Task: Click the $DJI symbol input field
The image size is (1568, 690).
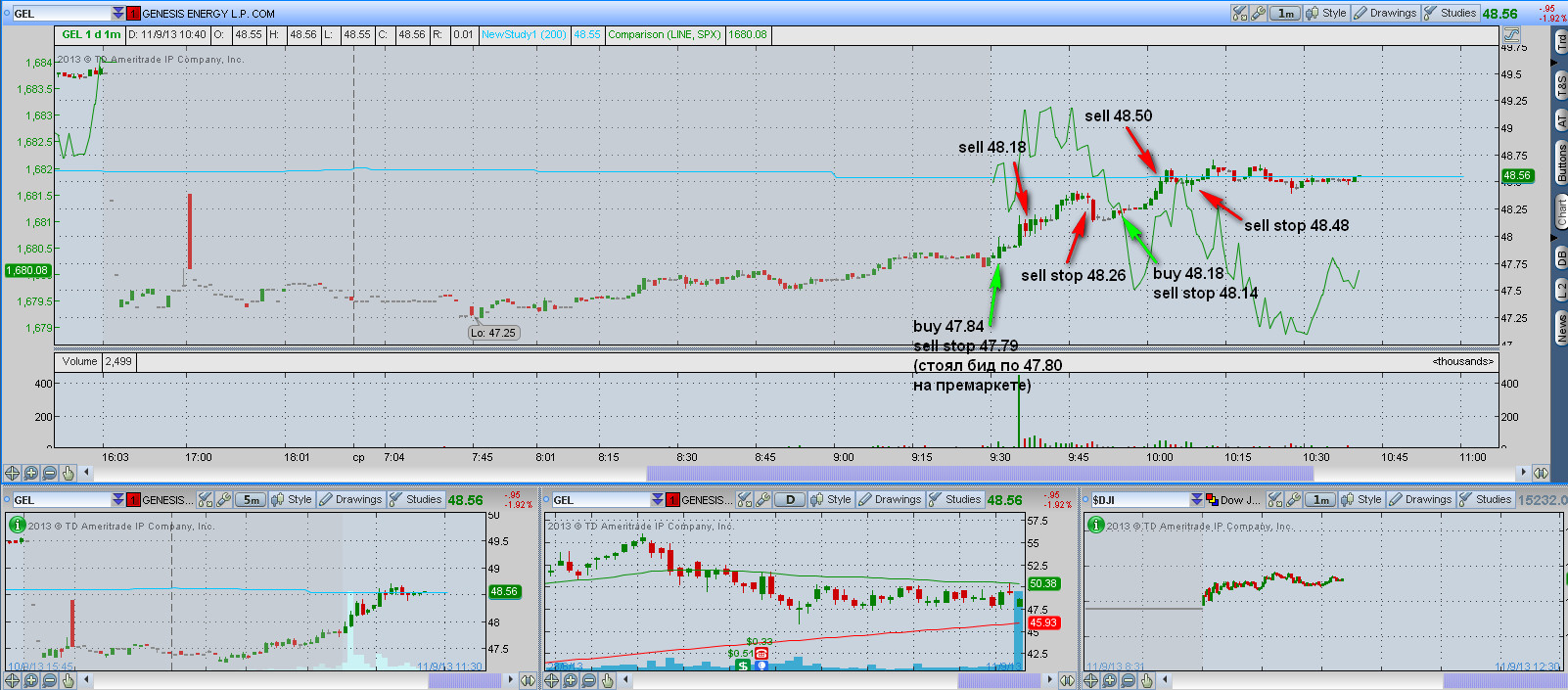Action: coord(1140,500)
